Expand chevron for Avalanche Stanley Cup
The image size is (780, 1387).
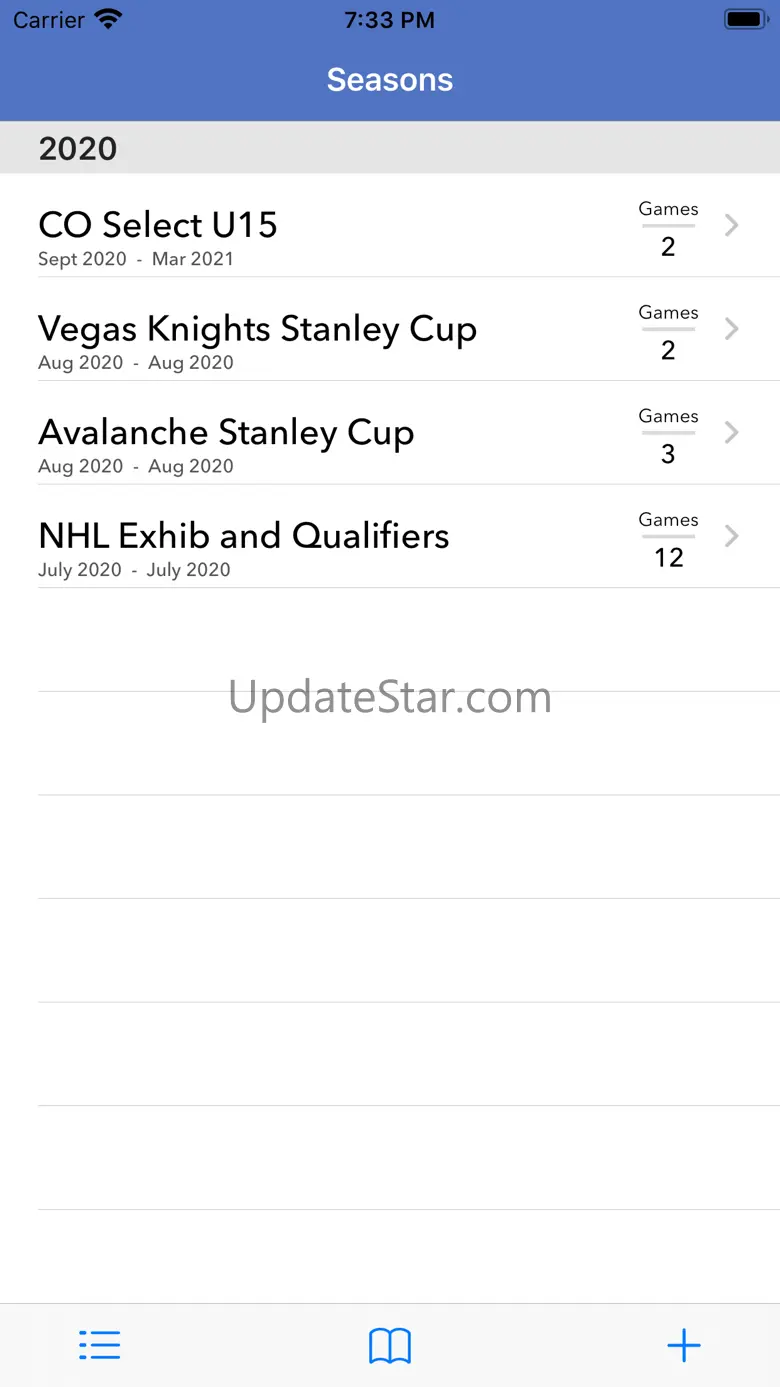tap(732, 432)
